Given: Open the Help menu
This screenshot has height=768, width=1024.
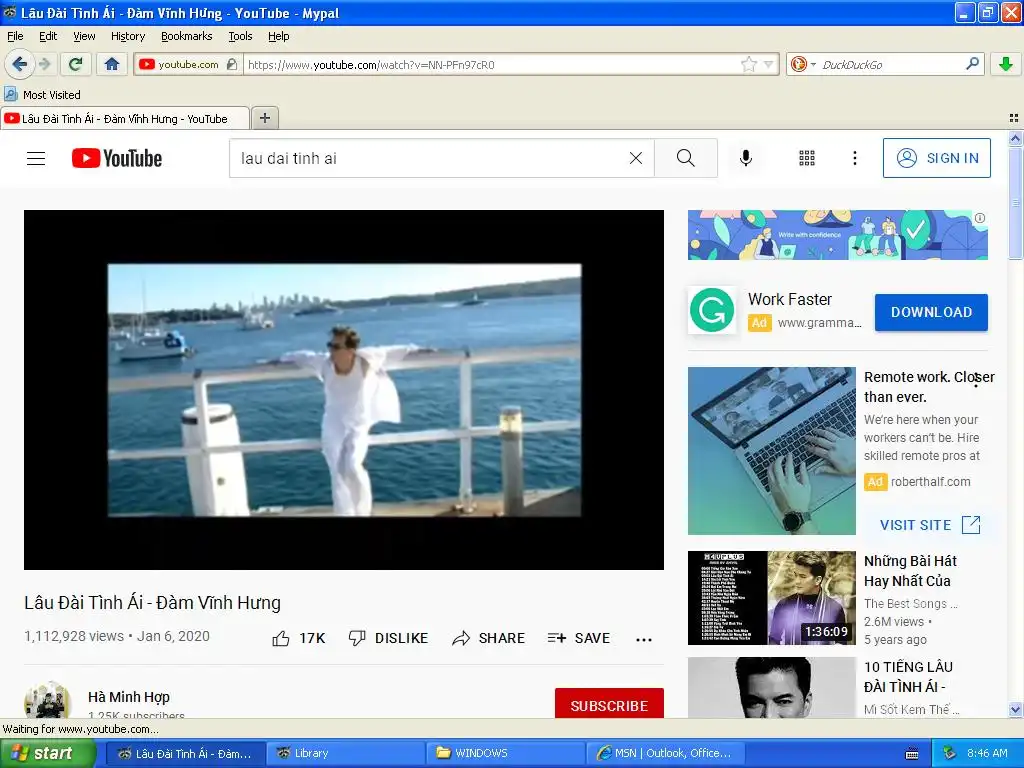Looking at the screenshot, I should tap(278, 36).
